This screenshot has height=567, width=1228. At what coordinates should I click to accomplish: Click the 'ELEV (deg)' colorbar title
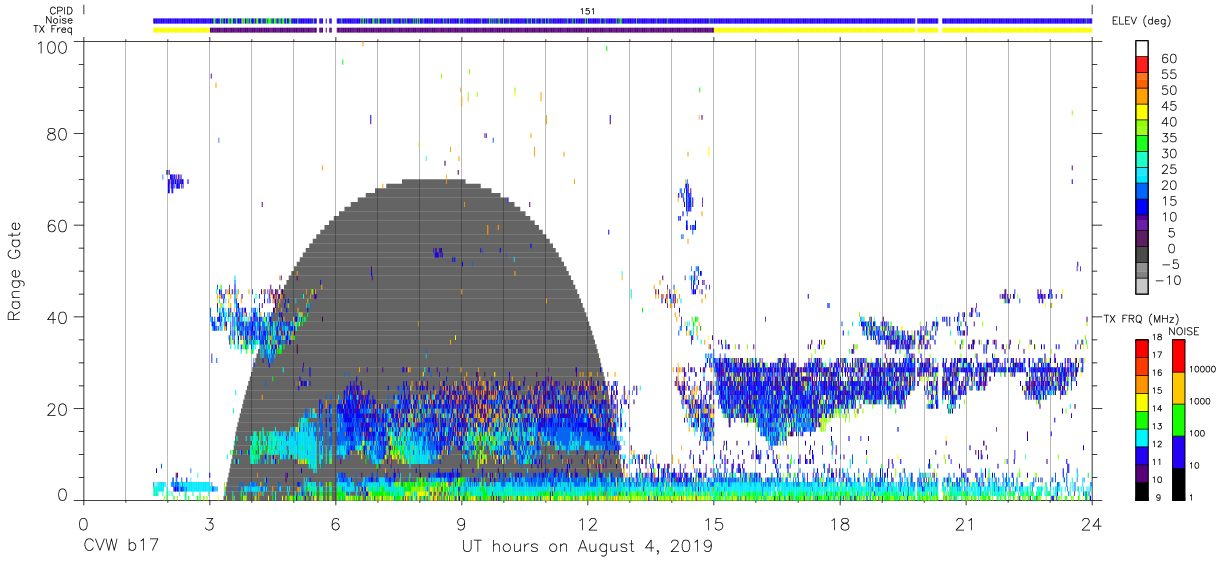coord(1142,21)
